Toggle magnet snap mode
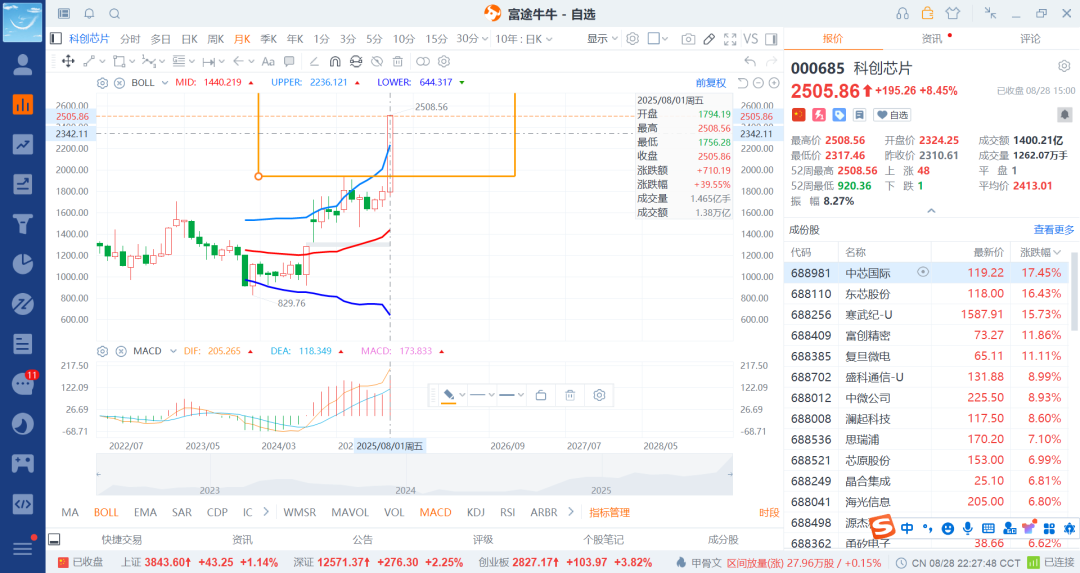Viewport: 1080px width, 573px height. [335, 61]
